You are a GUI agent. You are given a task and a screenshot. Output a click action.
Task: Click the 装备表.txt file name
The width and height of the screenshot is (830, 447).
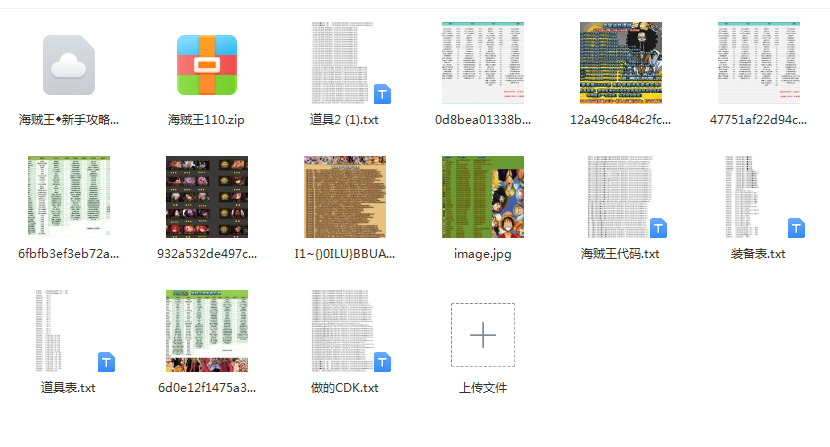pyautogui.click(x=758, y=254)
